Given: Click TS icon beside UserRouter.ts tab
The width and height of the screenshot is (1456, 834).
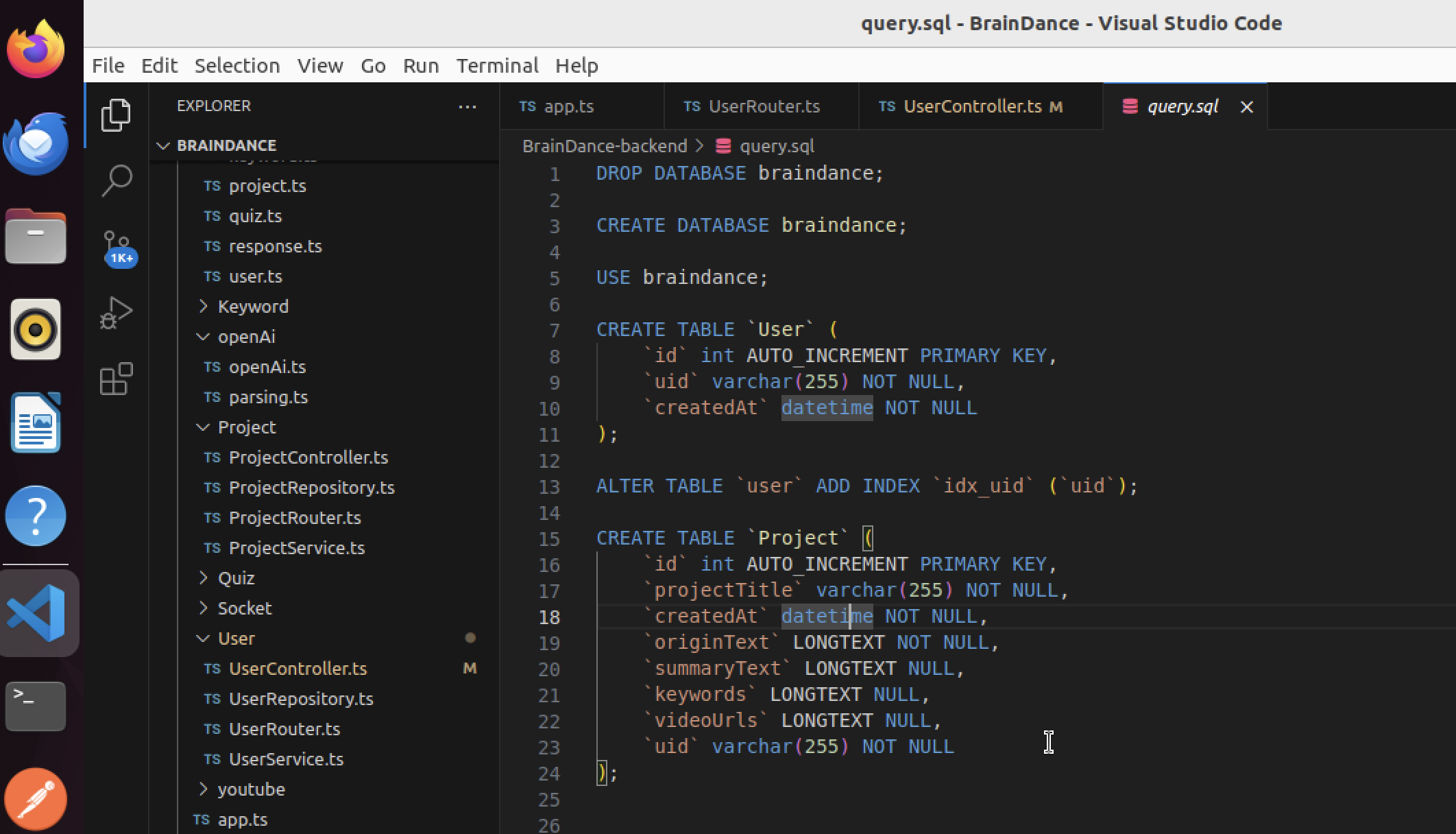Looking at the screenshot, I should pyautogui.click(x=692, y=106).
